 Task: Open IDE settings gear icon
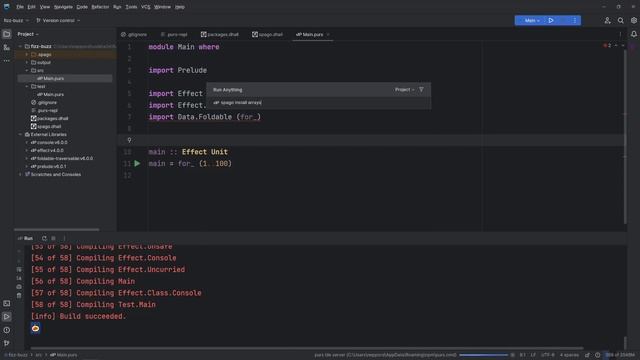(633, 20)
